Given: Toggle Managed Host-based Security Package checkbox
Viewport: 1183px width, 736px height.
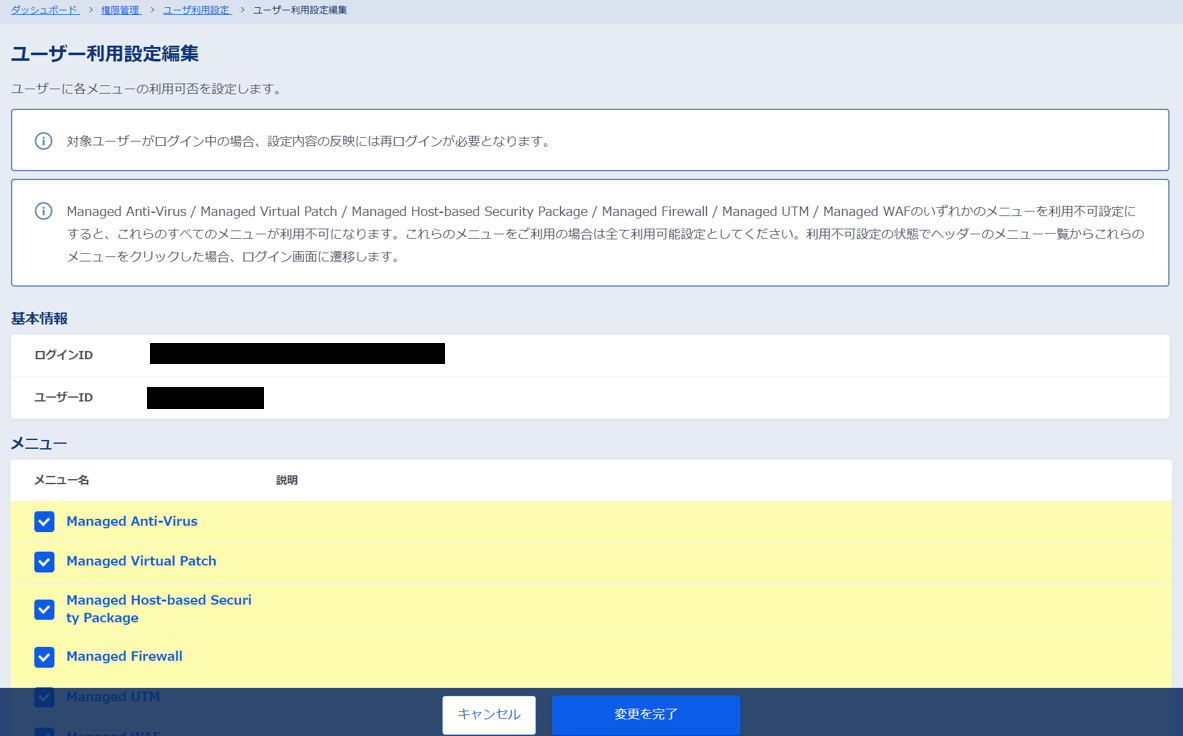Looking at the screenshot, I should (x=45, y=609).
